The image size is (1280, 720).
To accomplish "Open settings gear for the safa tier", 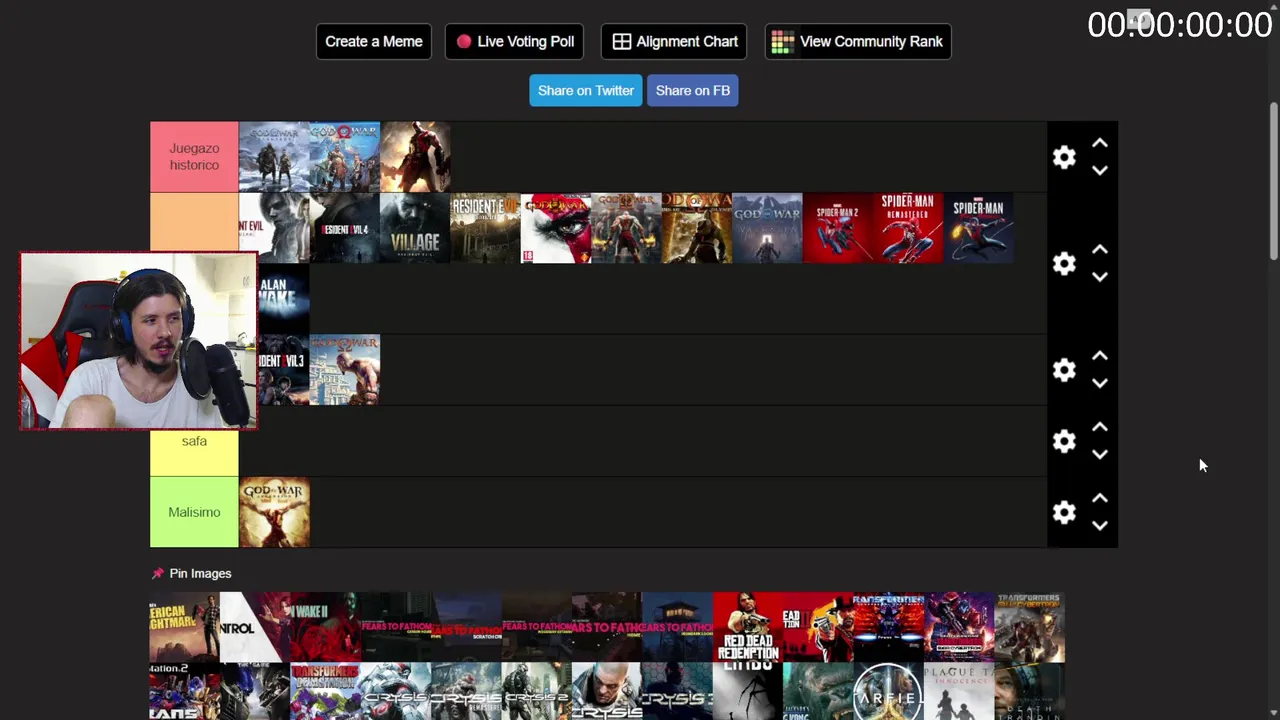I will 1064,441.
